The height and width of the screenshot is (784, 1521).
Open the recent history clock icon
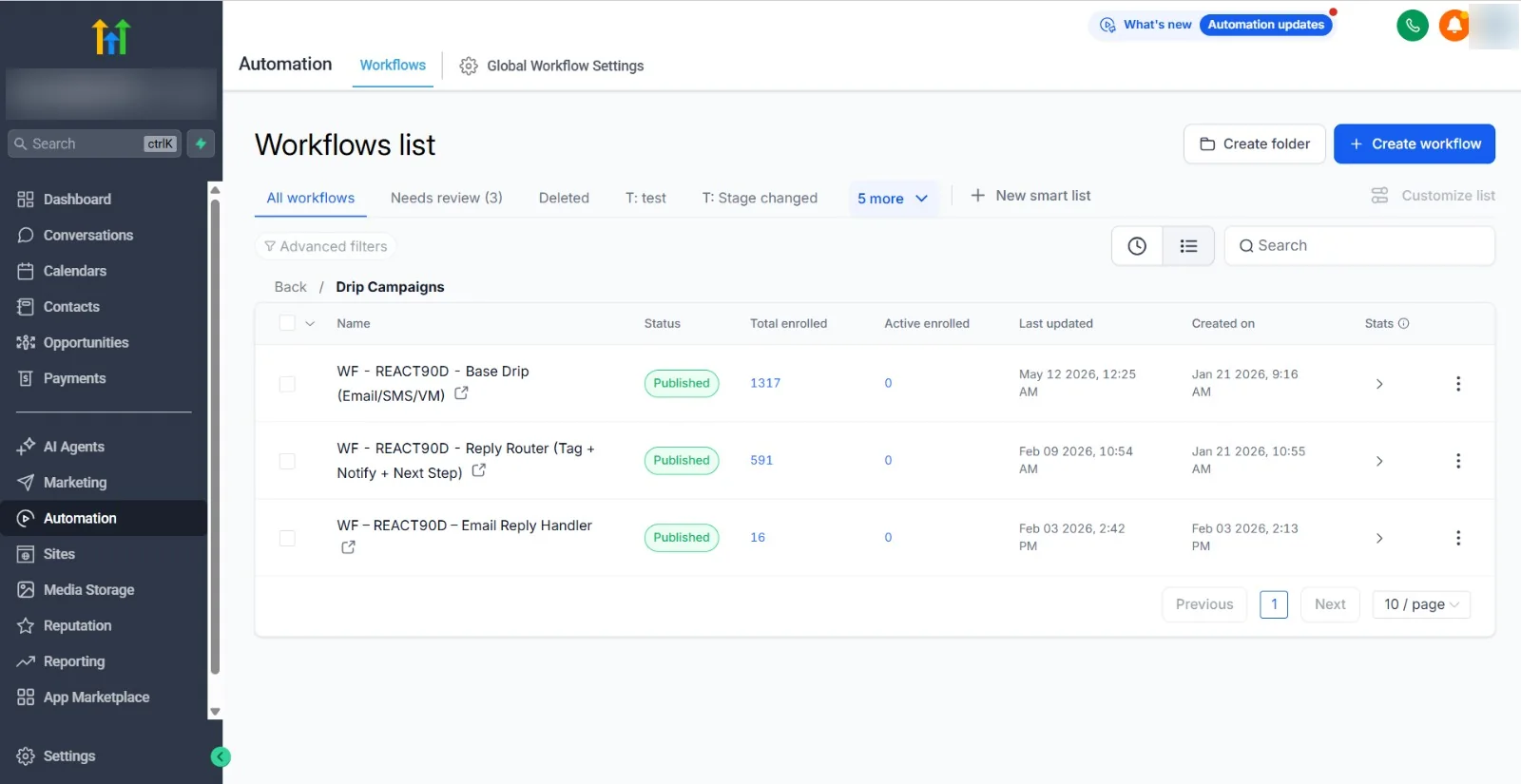1137,246
